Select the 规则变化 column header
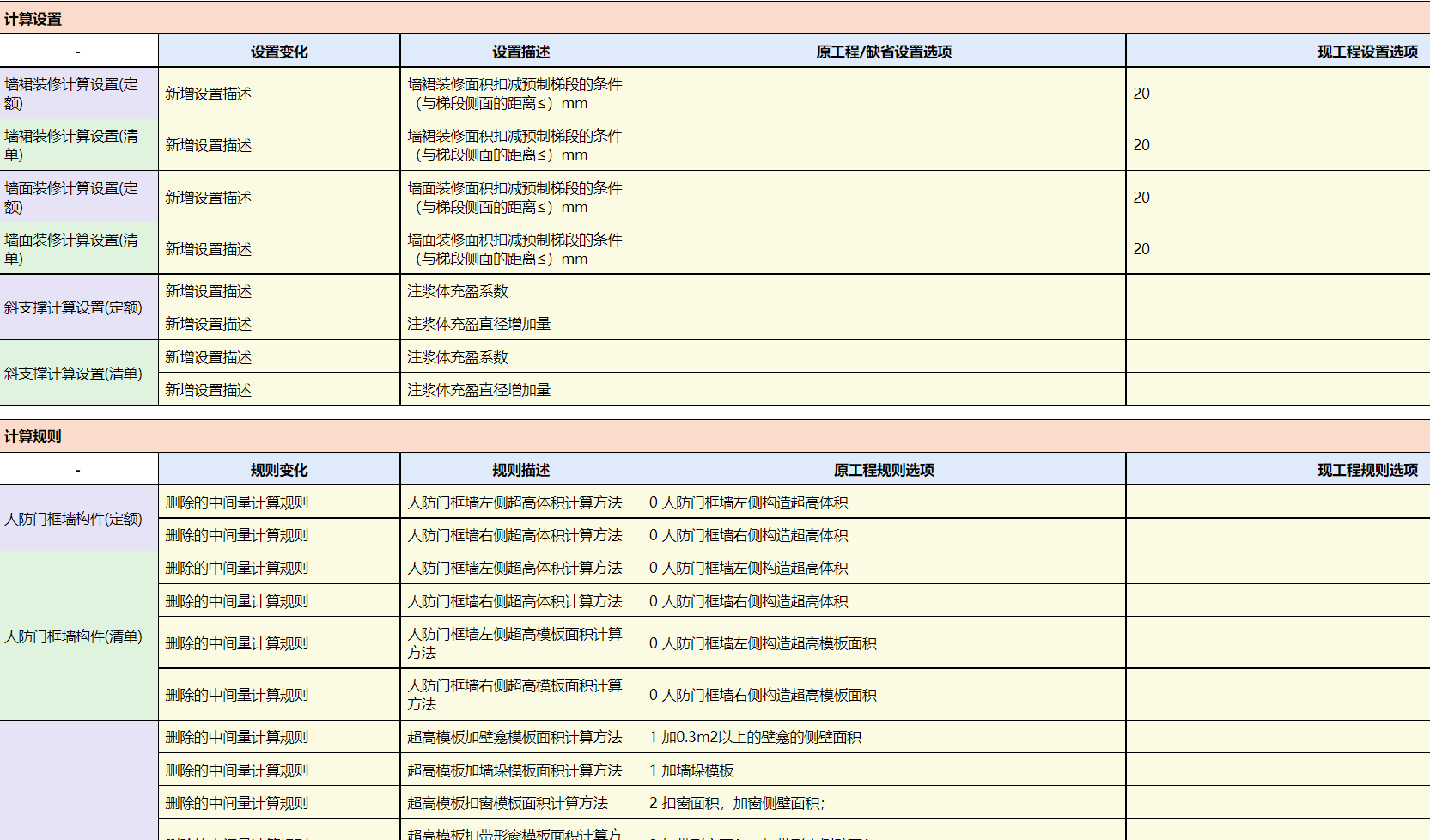Viewport: 1430px width, 840px height. (279, 470)
